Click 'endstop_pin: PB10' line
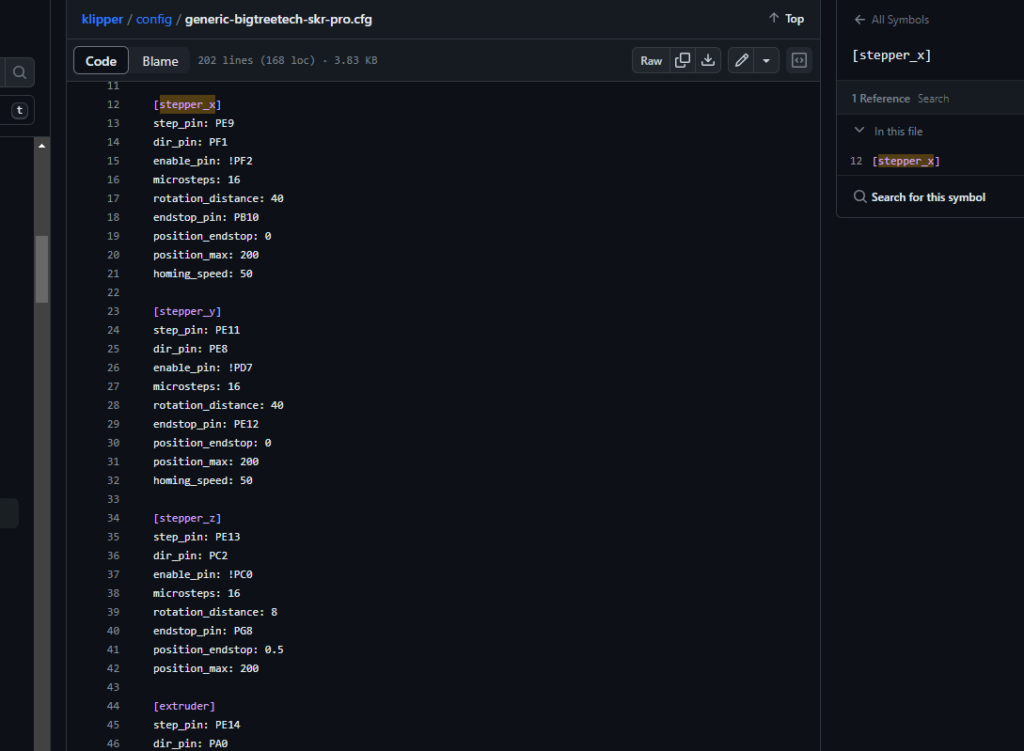Viewport: 1024px width, 751px height. coord(206,217)
